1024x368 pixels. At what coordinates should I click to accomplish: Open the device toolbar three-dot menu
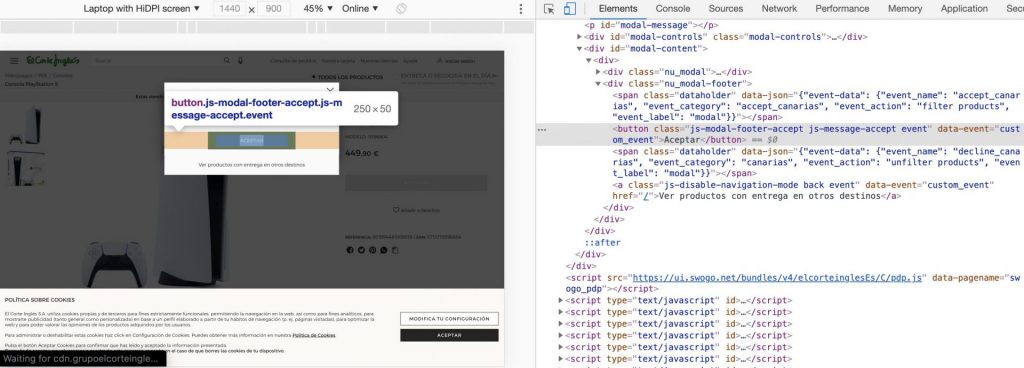520,8
